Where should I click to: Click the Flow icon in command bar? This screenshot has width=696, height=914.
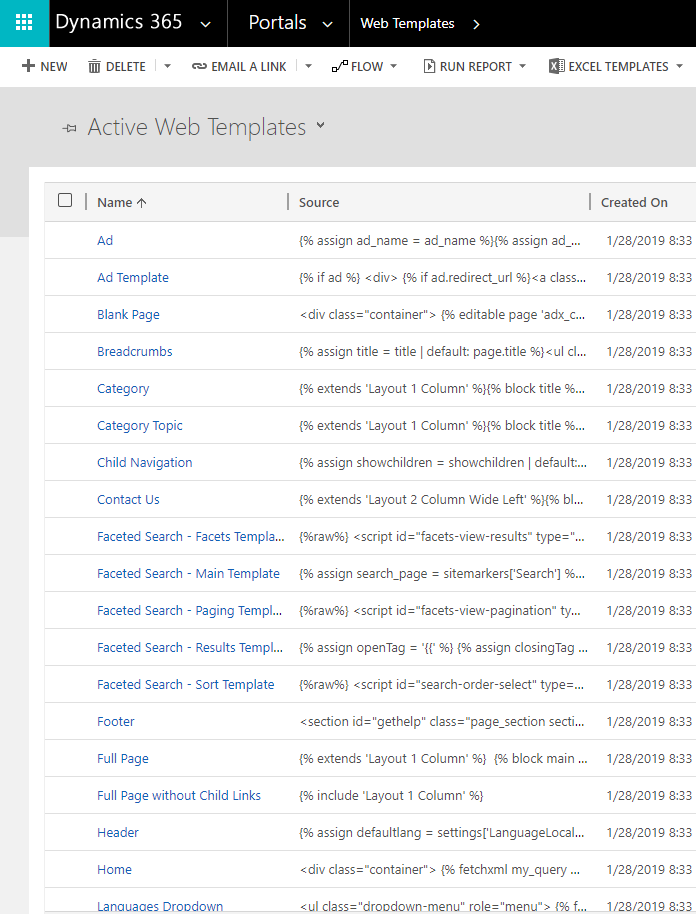point(339,66)
